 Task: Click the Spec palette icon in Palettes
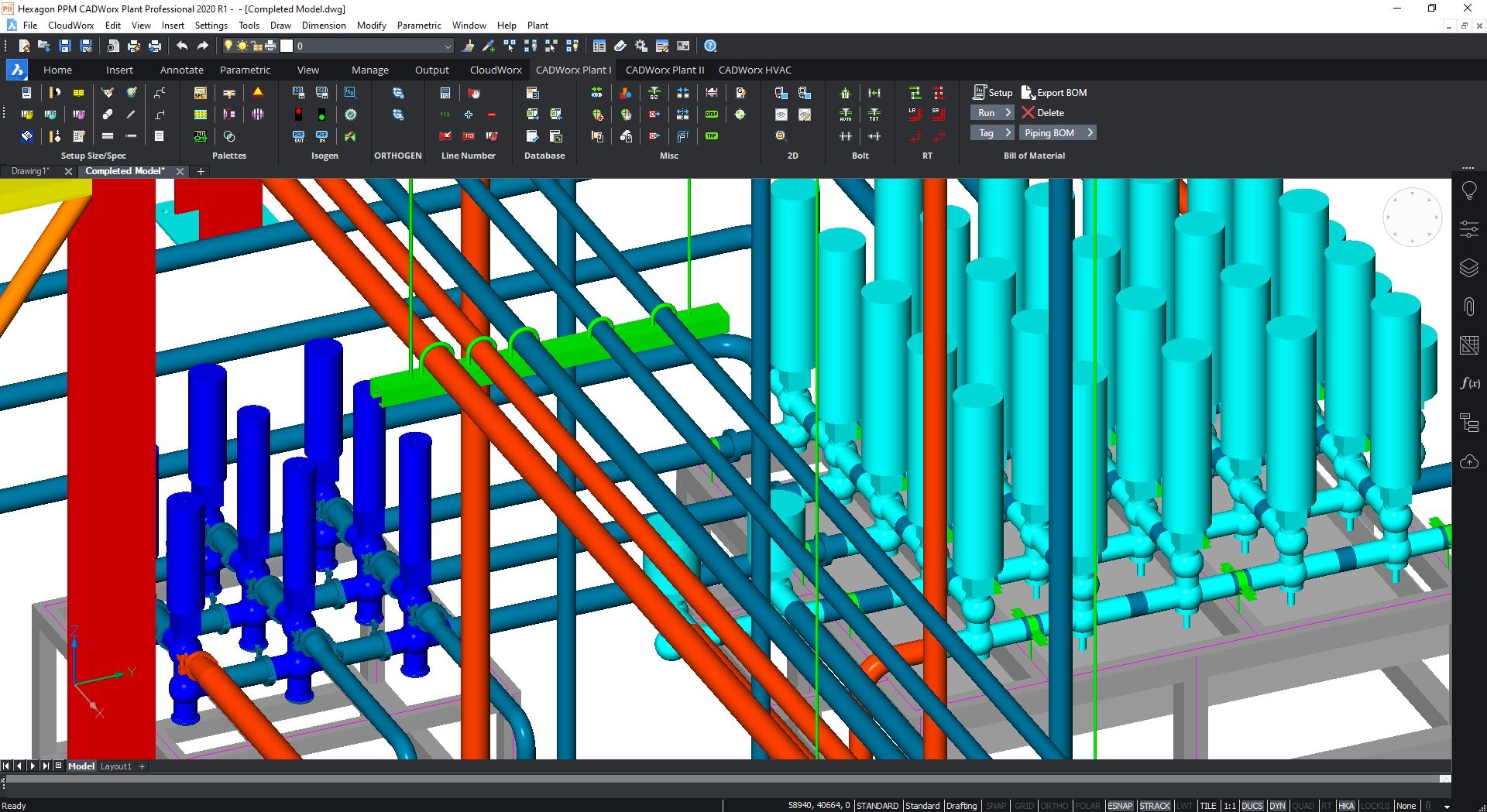coord(200,93)
